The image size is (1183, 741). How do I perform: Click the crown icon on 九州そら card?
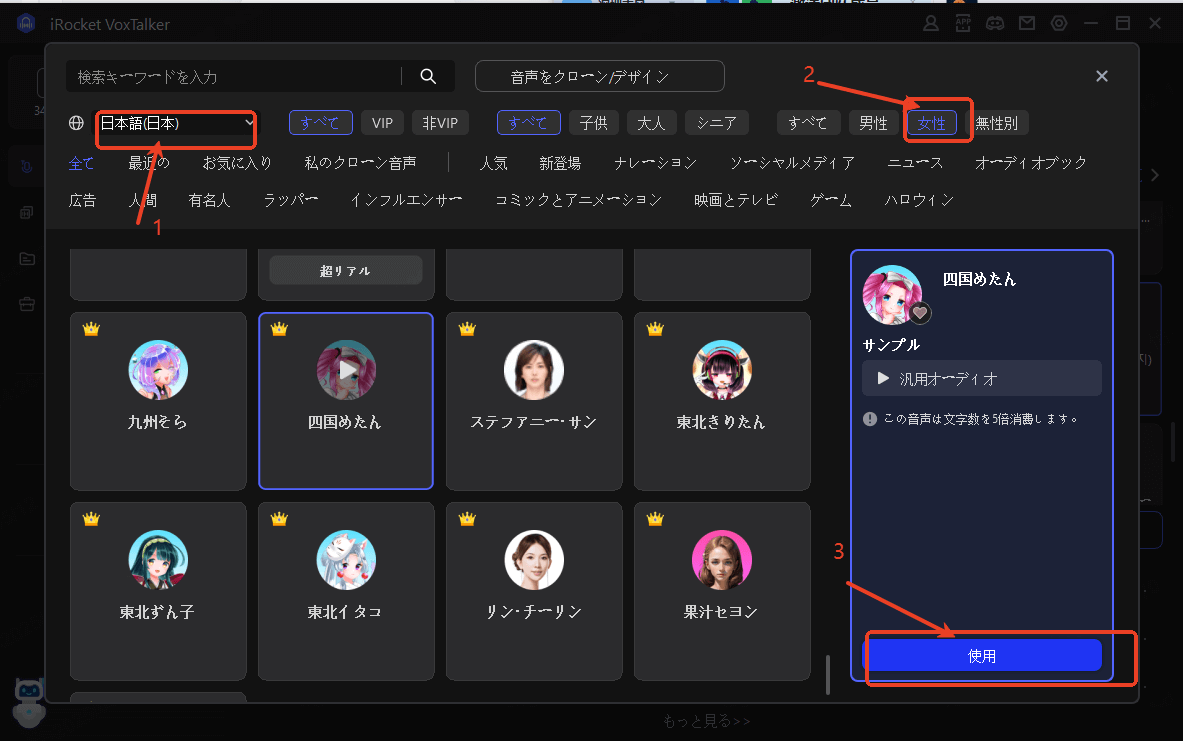pos(91,329)
